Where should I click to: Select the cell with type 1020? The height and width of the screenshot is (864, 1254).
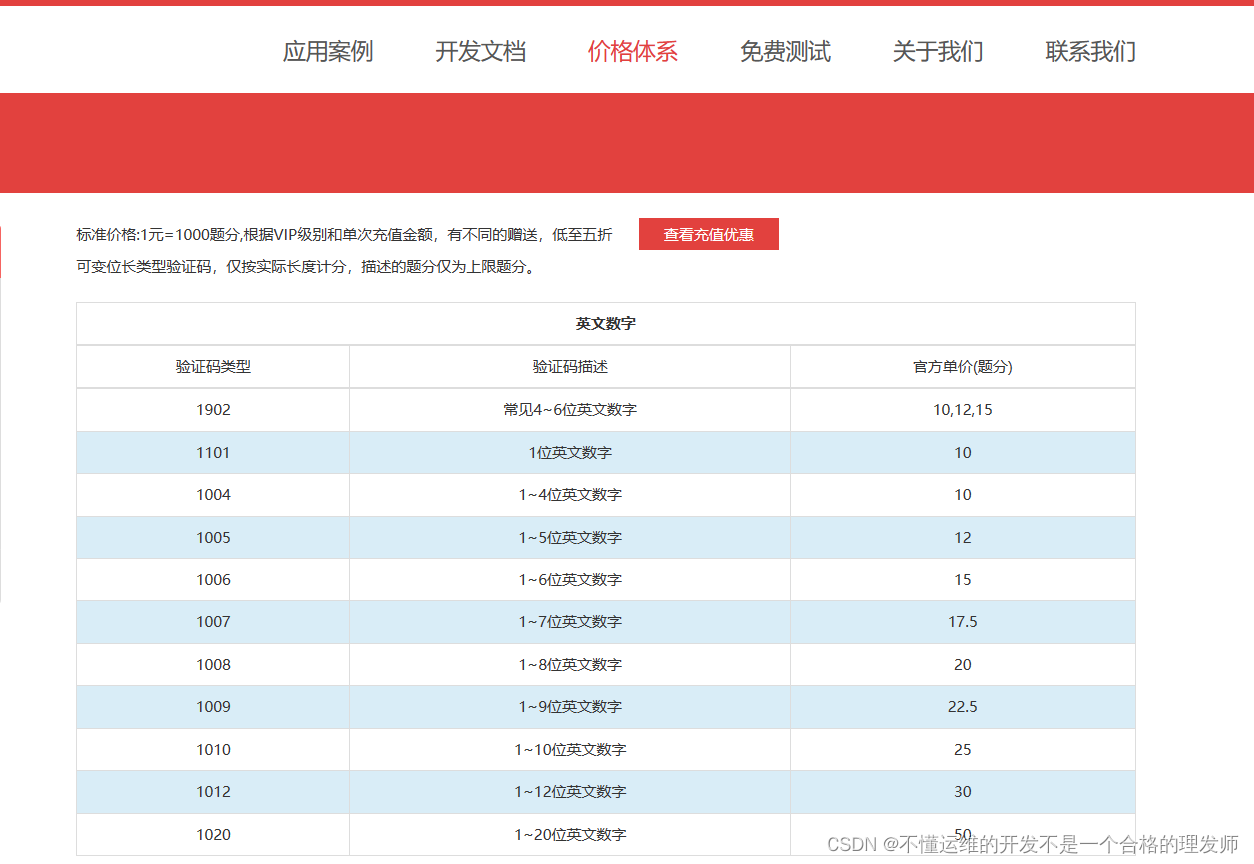[213, 835]
